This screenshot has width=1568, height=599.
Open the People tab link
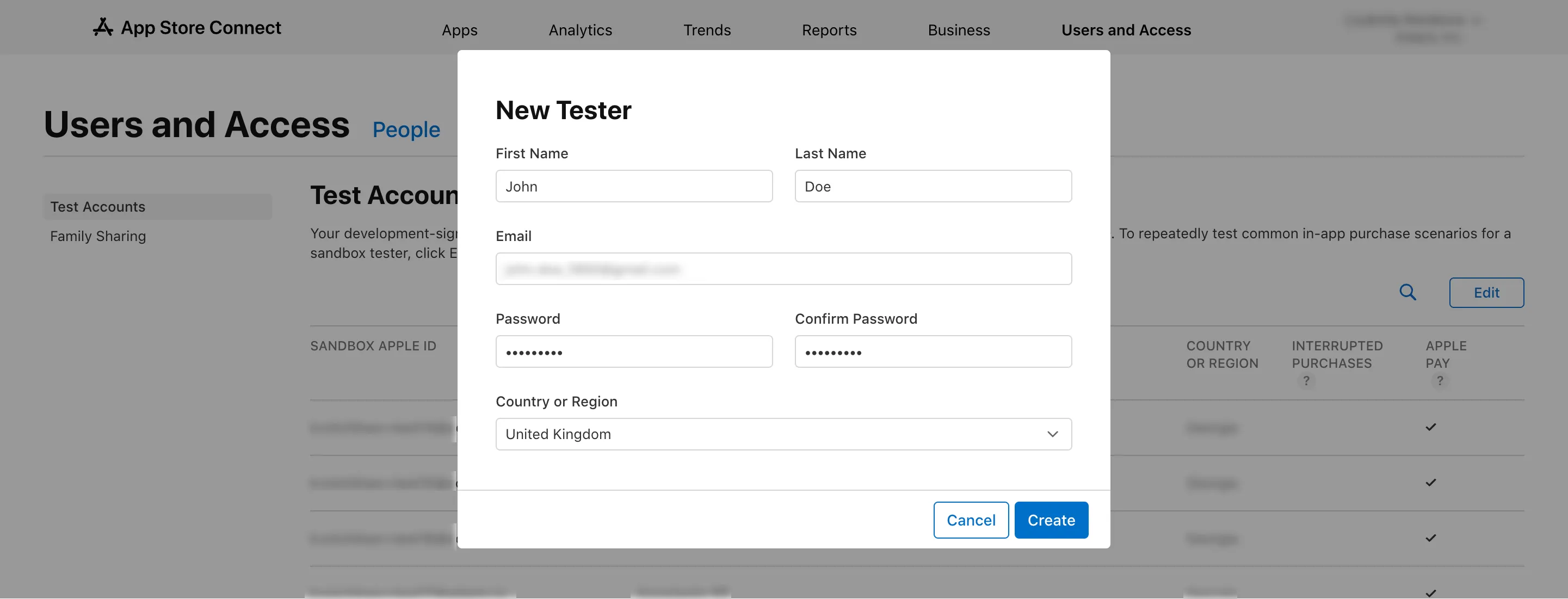(x=406, y=129)
